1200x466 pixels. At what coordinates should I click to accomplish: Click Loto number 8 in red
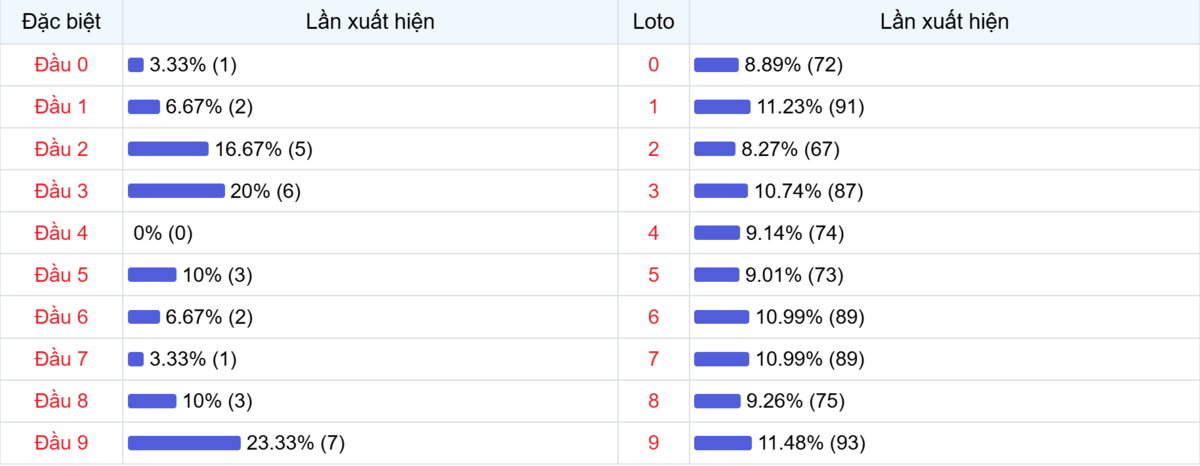[654, 401]
